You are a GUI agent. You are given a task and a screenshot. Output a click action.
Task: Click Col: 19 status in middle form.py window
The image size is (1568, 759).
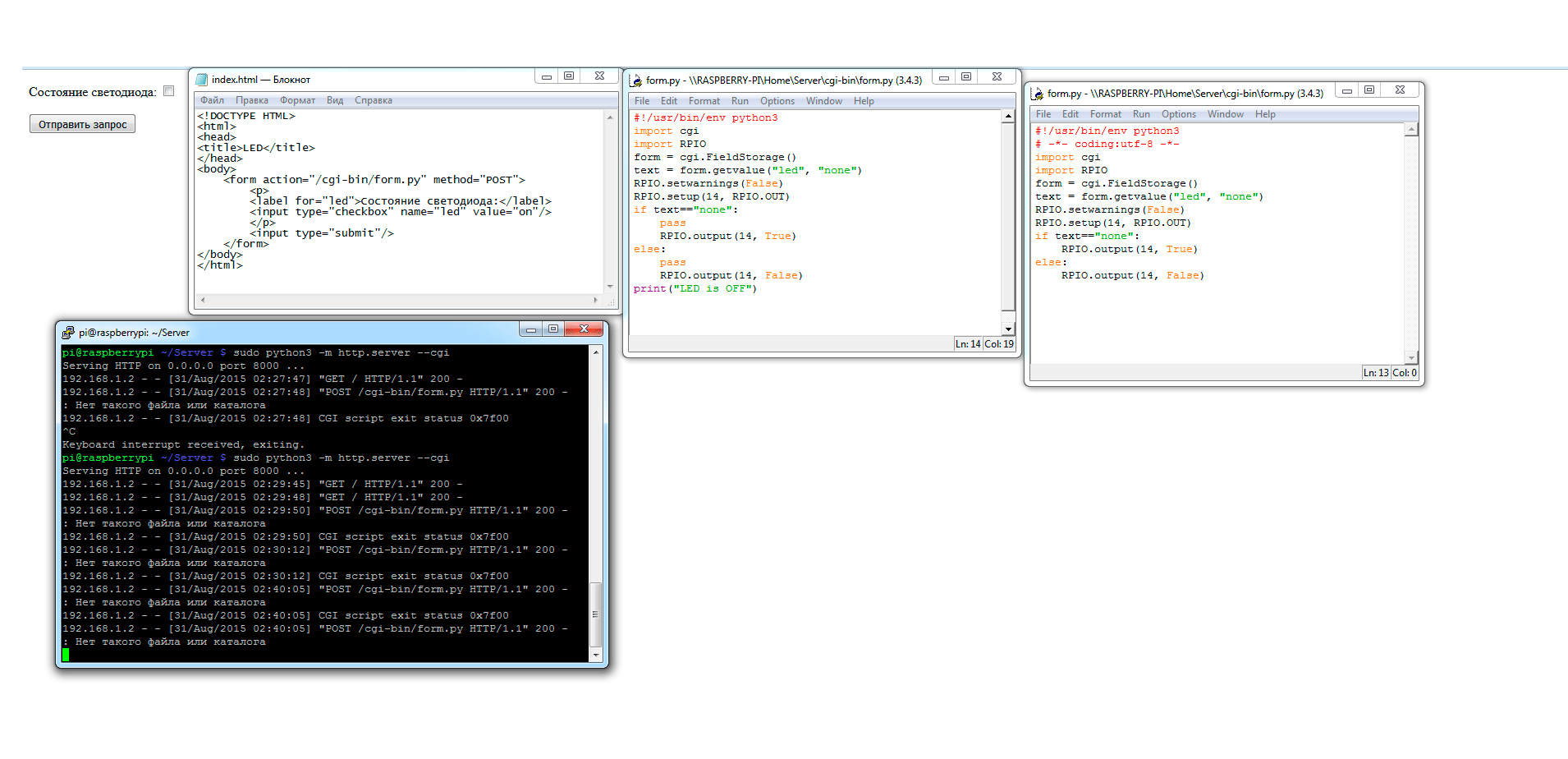coord(999,344)
